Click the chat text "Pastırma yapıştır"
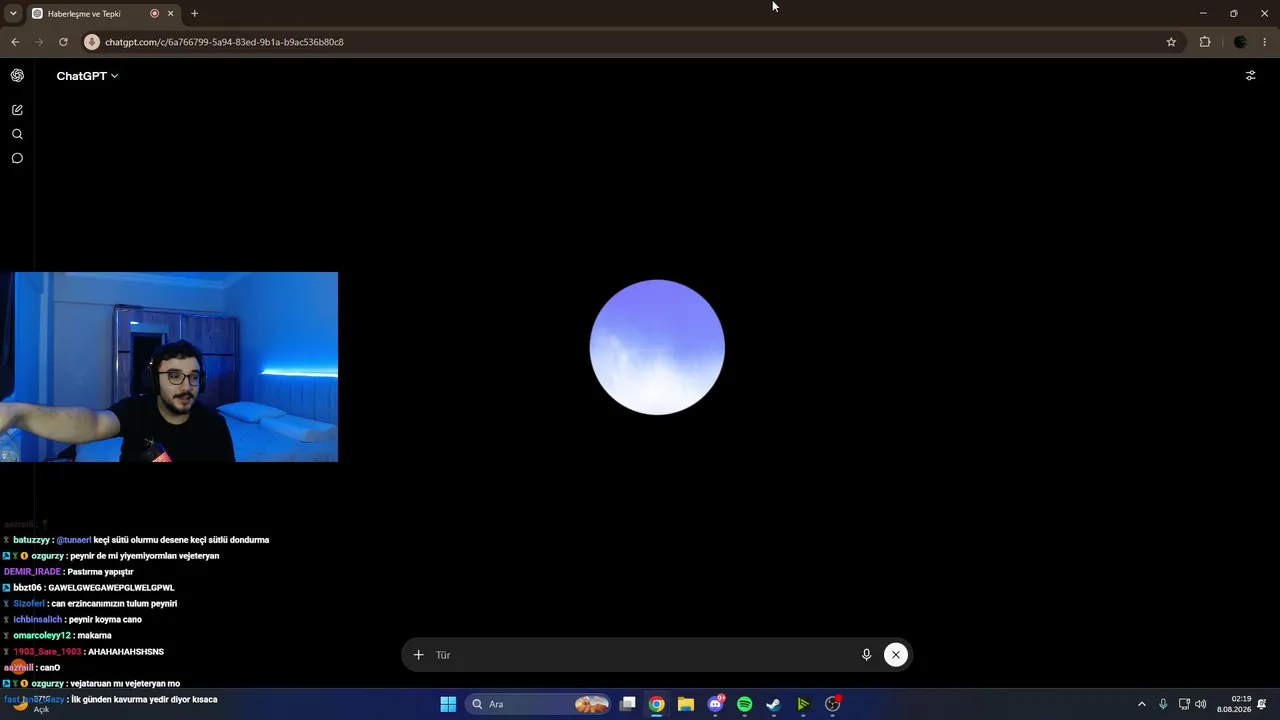The width and height of the screenshot is (1280, 720). pos(100,572)
